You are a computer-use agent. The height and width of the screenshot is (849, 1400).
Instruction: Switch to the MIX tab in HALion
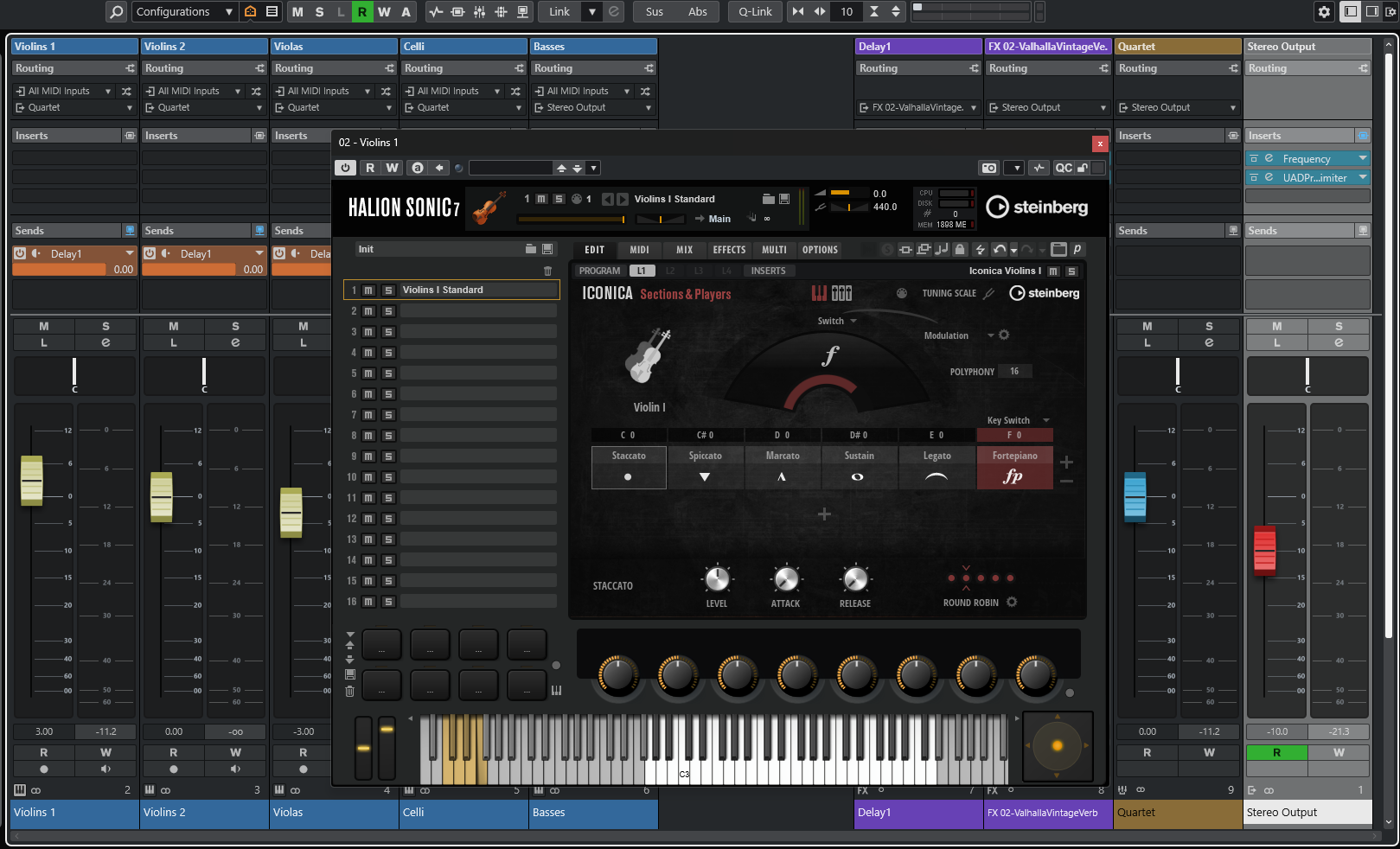click(x=685, y=250)
